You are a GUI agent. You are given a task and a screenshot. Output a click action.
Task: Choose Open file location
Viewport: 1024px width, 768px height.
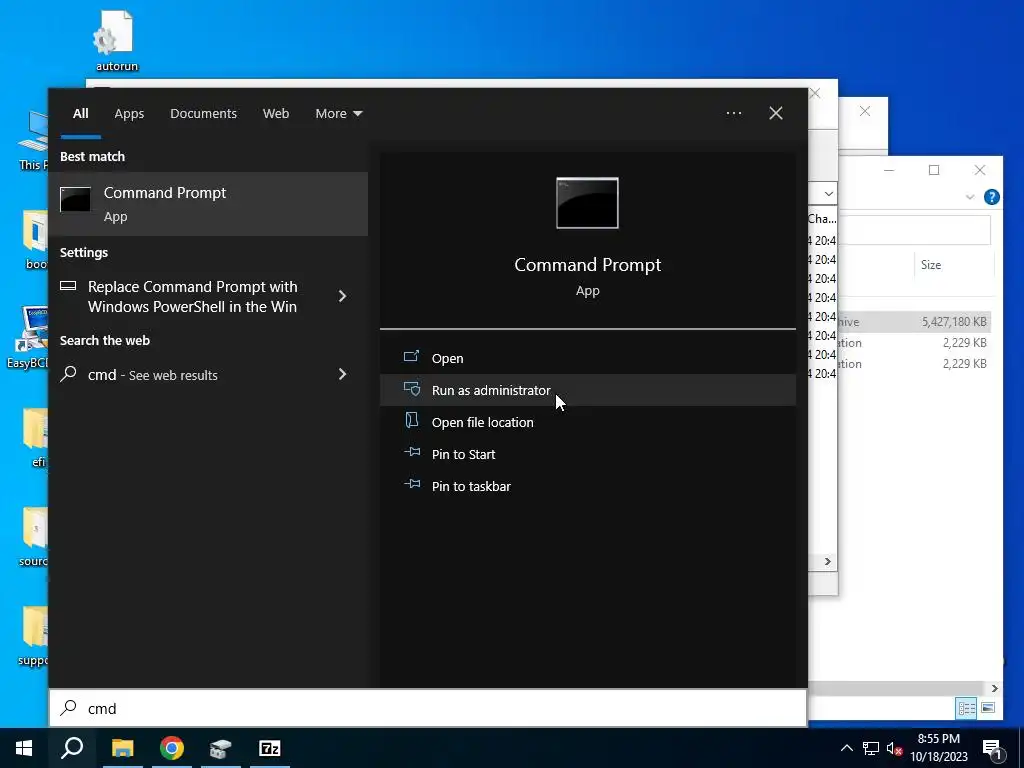coord(587,422)
